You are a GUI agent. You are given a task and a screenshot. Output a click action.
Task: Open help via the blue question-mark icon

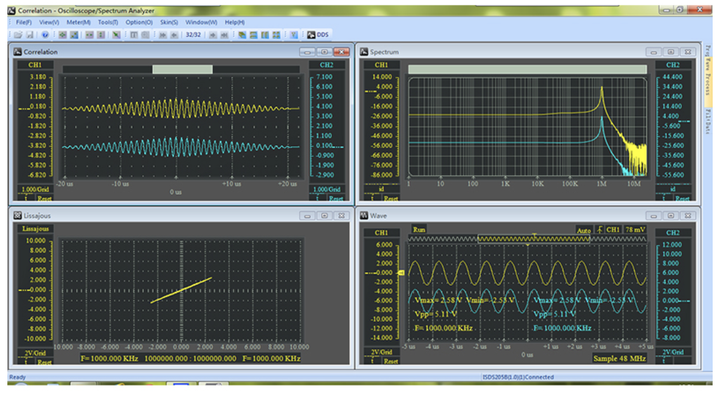pyautogui.click(x=45, y=34)
